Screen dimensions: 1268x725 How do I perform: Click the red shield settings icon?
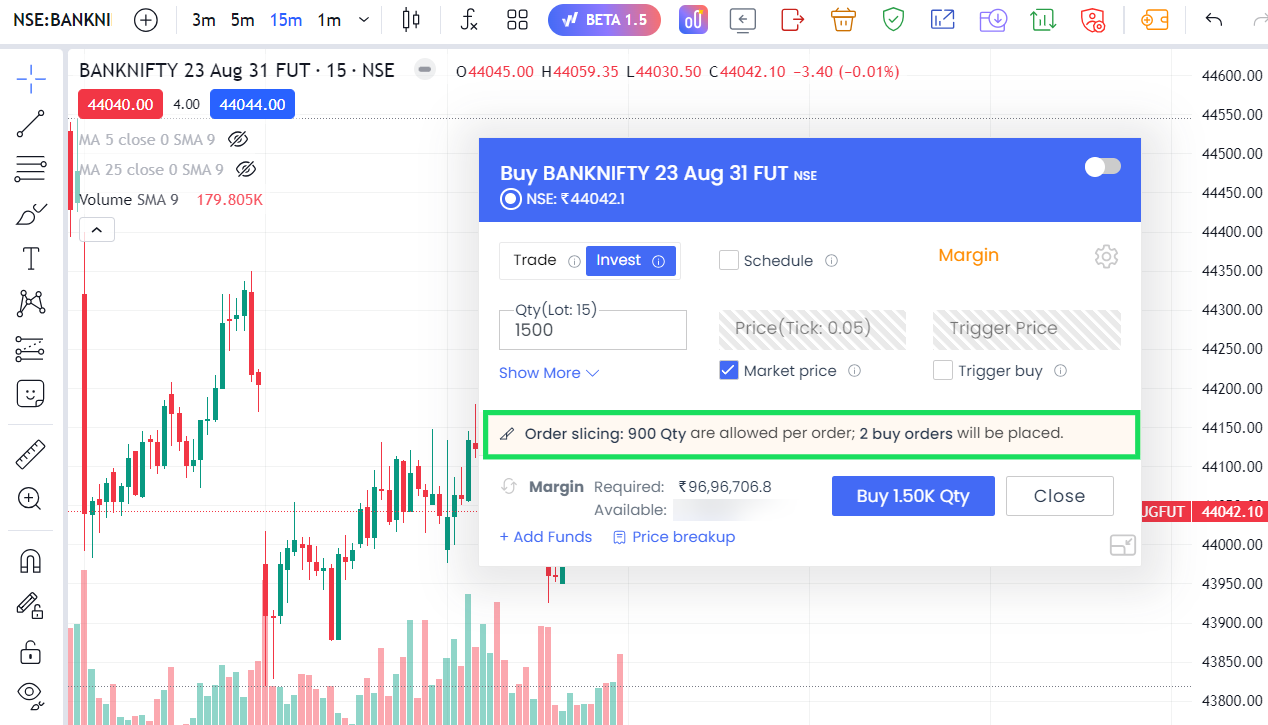coord(1093,20)
